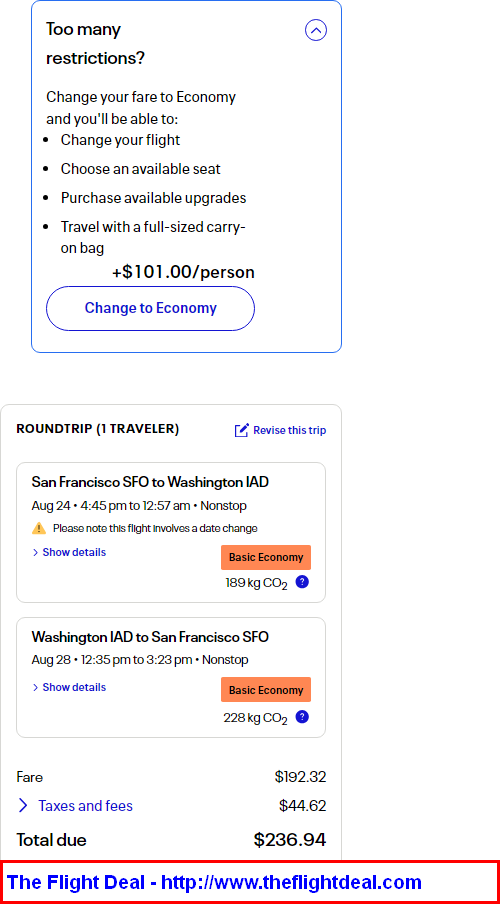Select the Washington IAD to San Francisco SFO card
500x904 pixels.
(171, 677)
